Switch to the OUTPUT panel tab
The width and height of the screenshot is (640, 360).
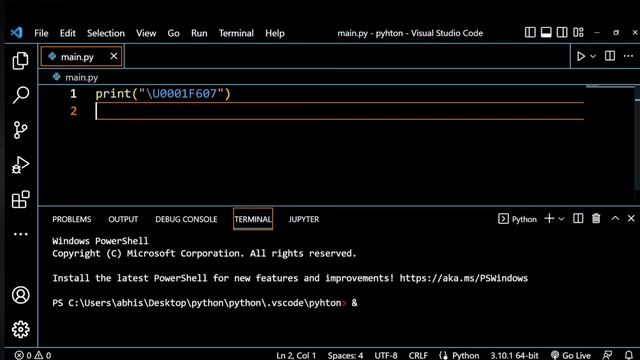[123, 219]
